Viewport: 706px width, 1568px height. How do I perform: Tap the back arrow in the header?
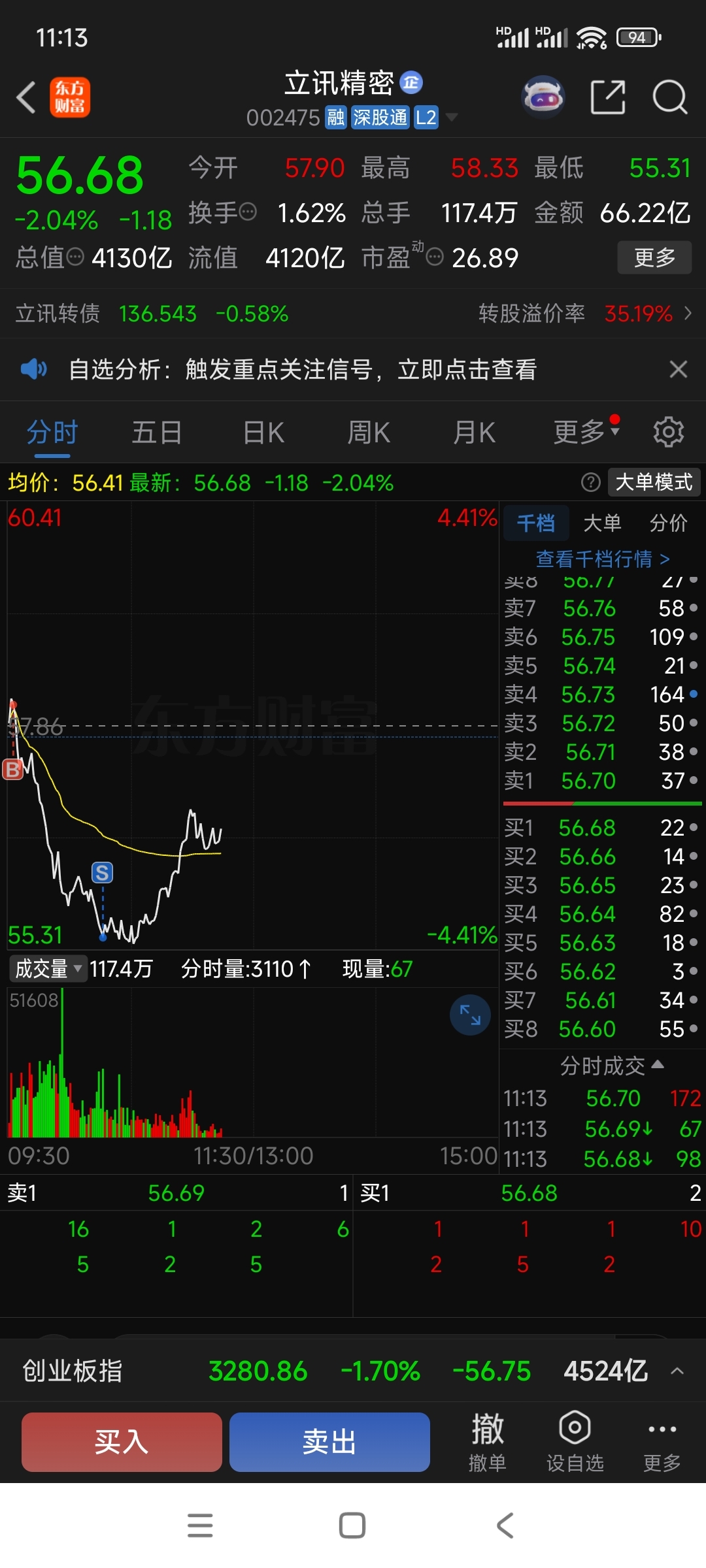pyautogui.click(x=26, y=97)
